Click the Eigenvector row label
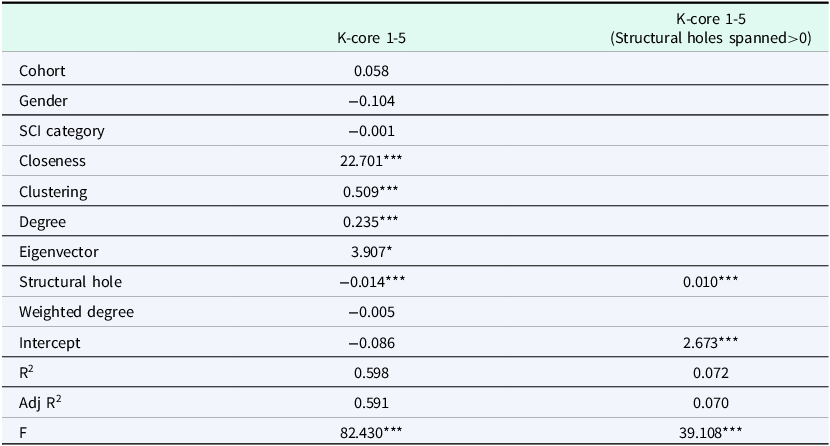The height and width of the screenshot is (446, 830). [x=57, y=252]
